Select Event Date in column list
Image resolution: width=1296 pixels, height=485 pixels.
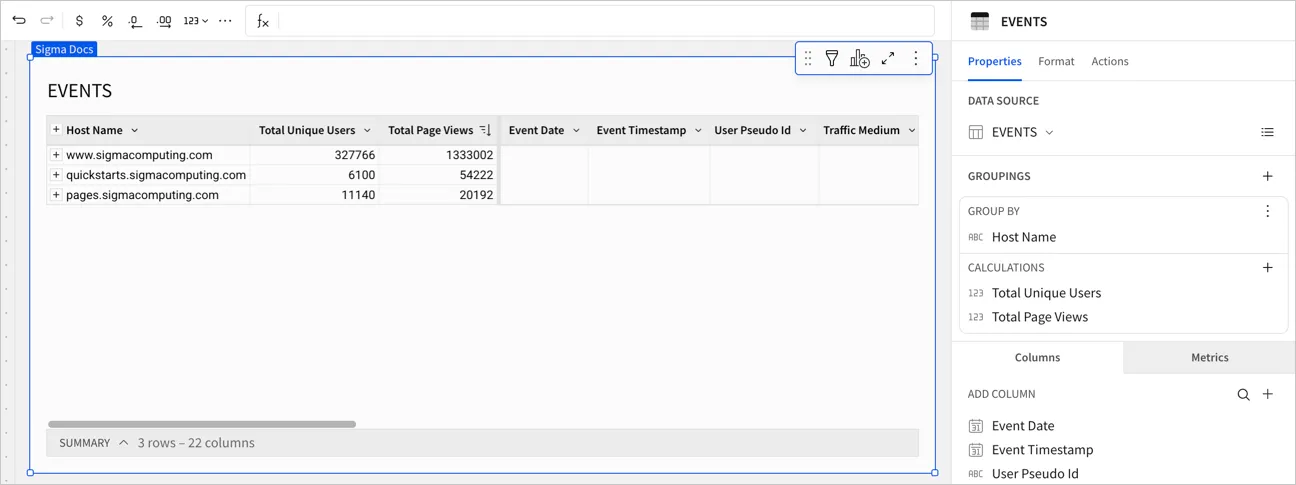[x=1023, y=426]
